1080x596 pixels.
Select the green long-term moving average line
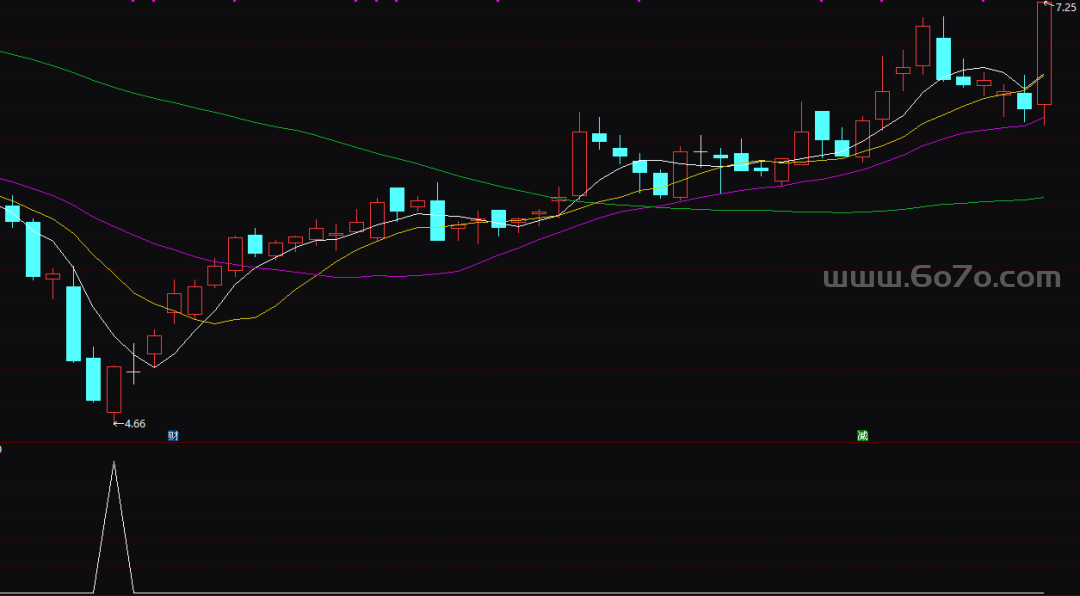[300, 132]
